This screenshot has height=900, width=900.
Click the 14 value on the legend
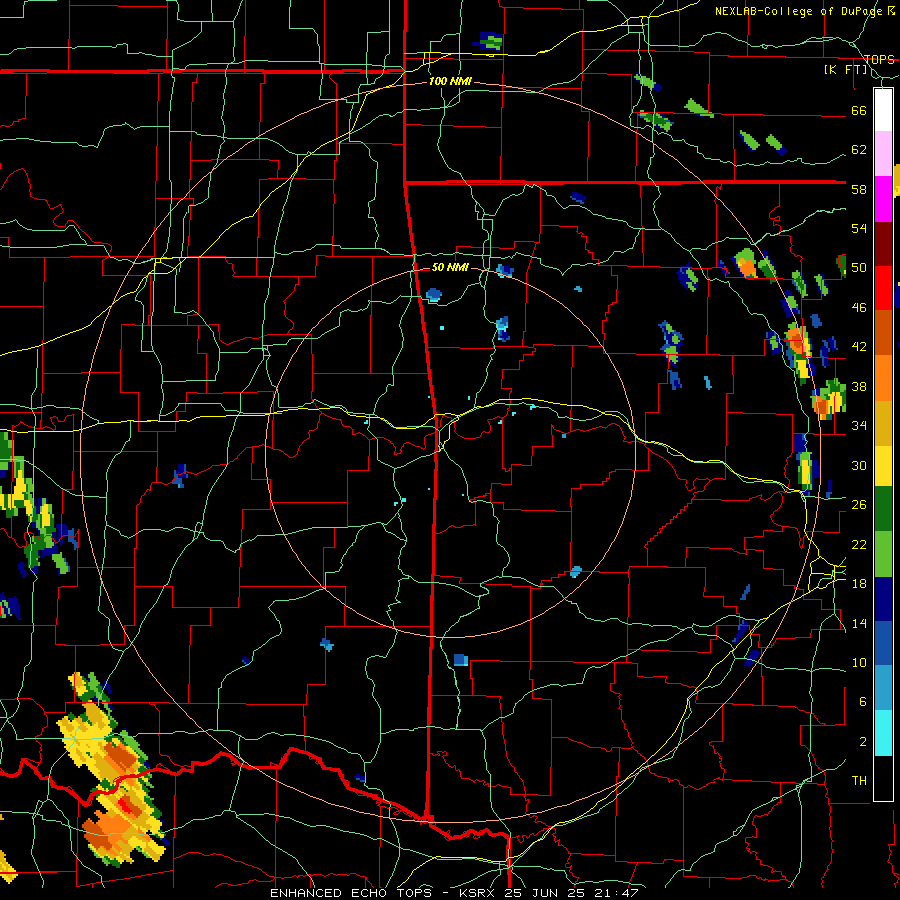pyautogui.click(x=859, y=623)
